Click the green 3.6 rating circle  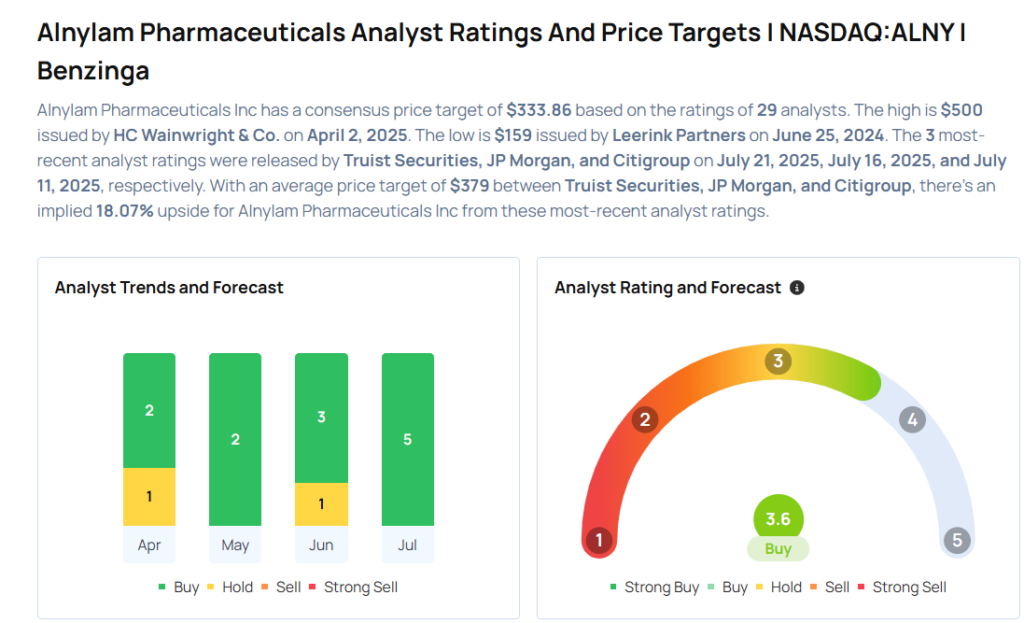point(778,519)
